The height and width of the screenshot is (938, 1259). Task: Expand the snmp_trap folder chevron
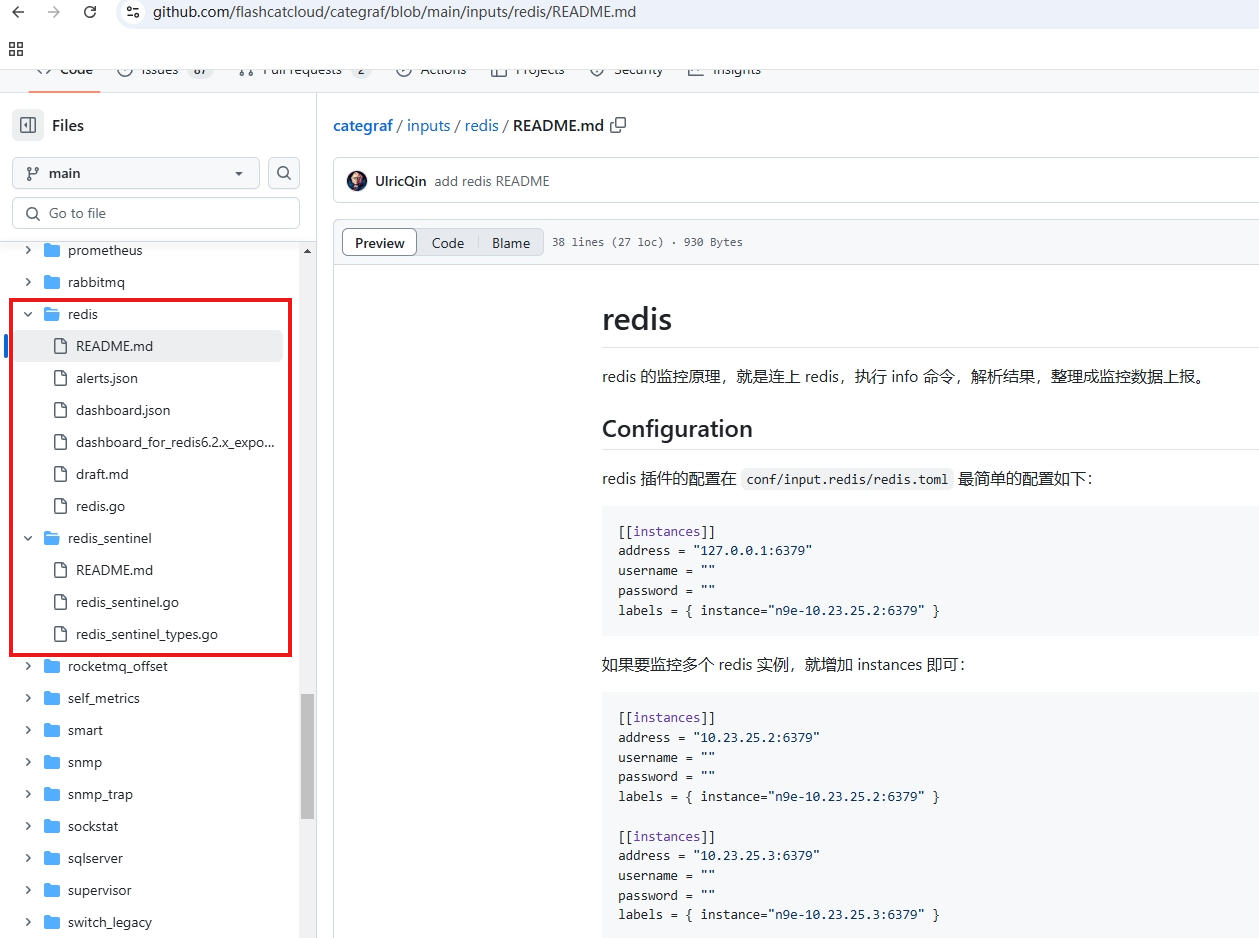pyautogui.click(x=28, y=794)
